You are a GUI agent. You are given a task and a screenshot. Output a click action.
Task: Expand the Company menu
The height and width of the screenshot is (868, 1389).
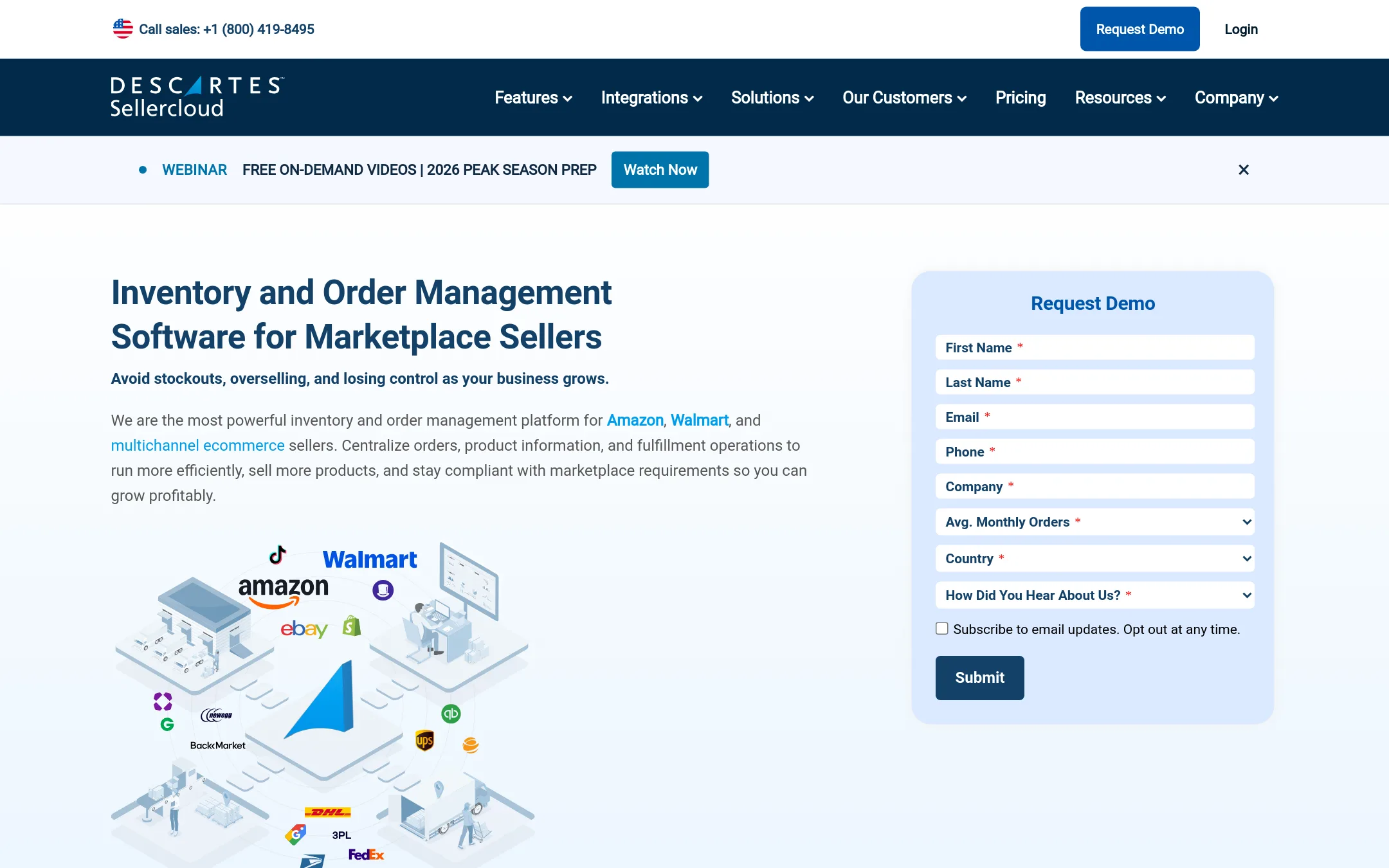(1237, 98)
